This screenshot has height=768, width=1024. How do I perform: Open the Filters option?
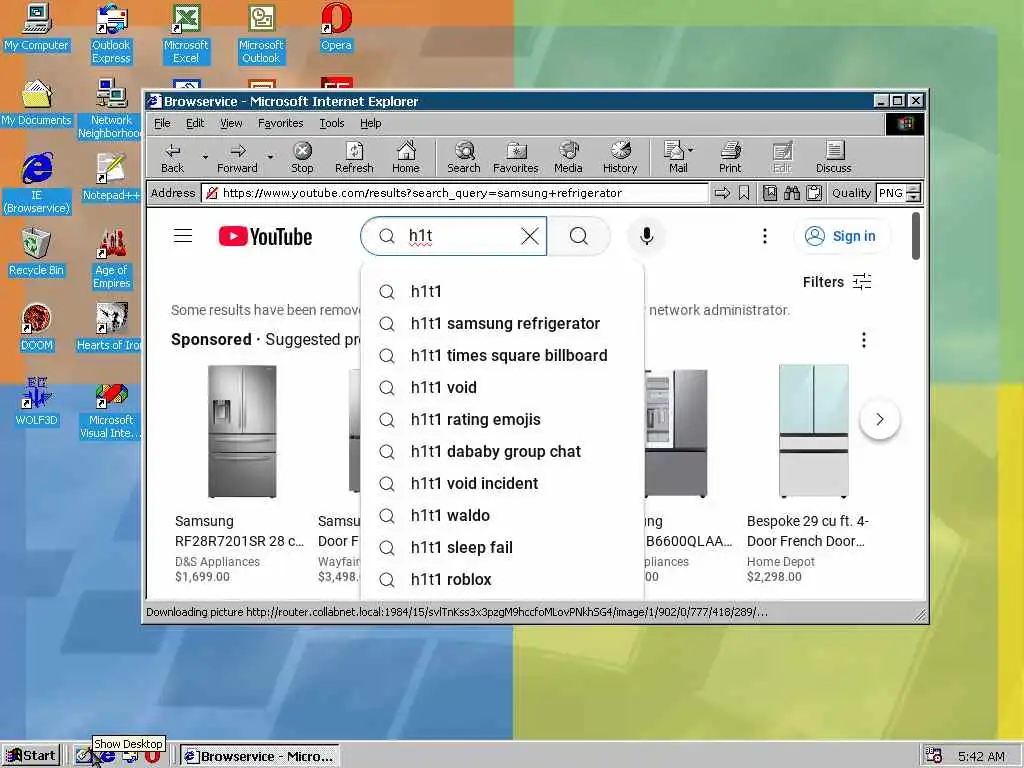pos(837,282)
